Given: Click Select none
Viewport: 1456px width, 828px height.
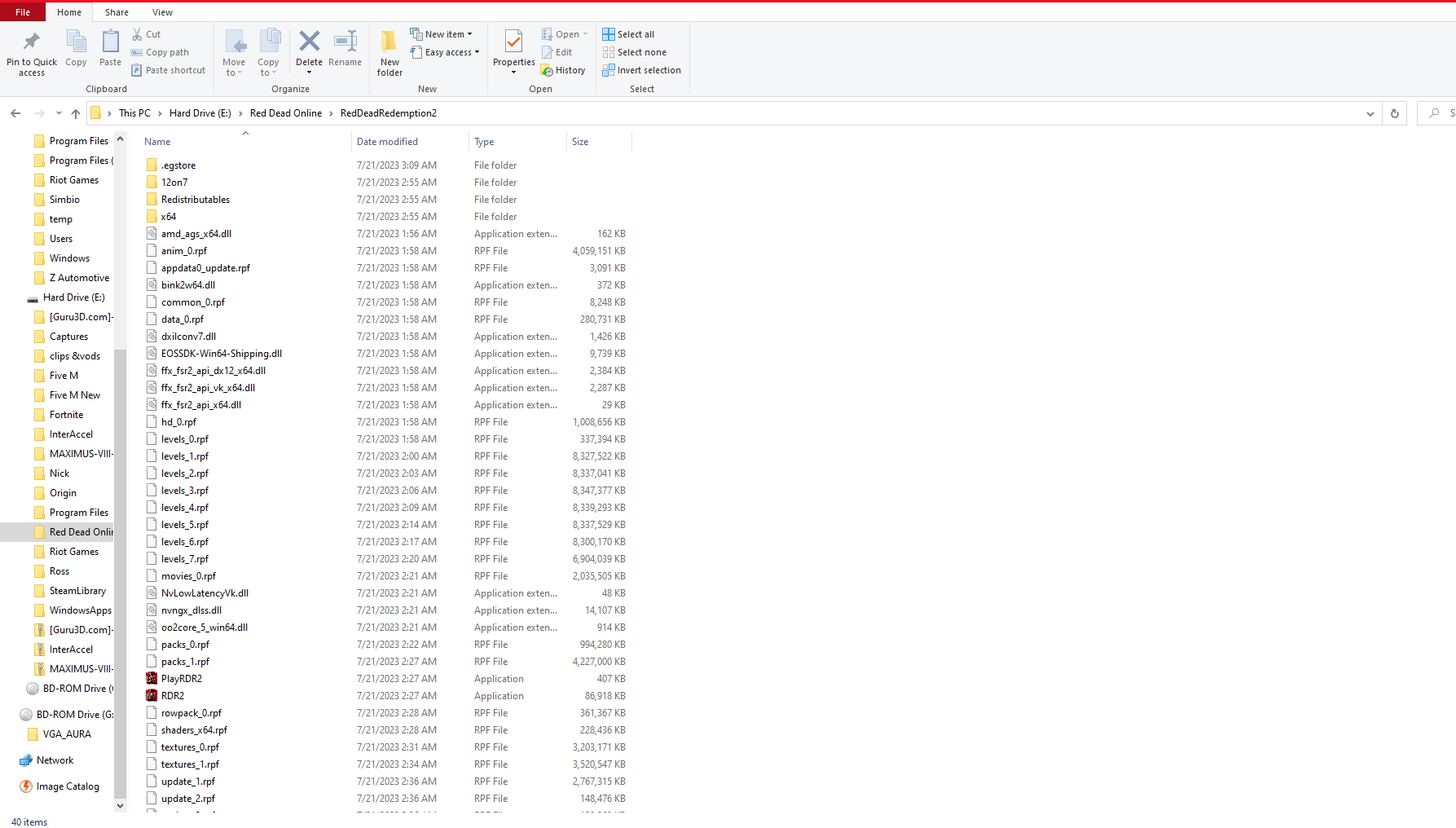Looking at the screenshot, I should coord(634,52).
